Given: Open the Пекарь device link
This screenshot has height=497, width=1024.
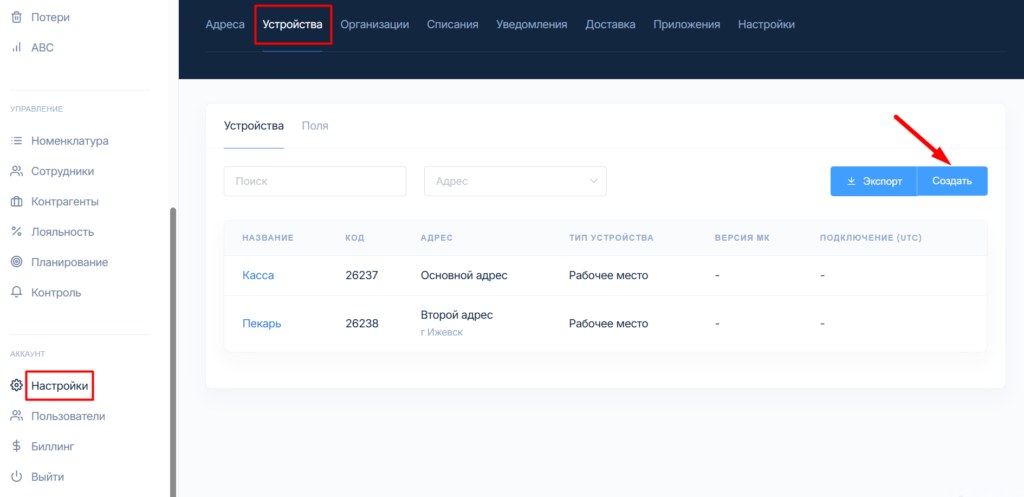Looking at the screenshot, I should 261,324.
